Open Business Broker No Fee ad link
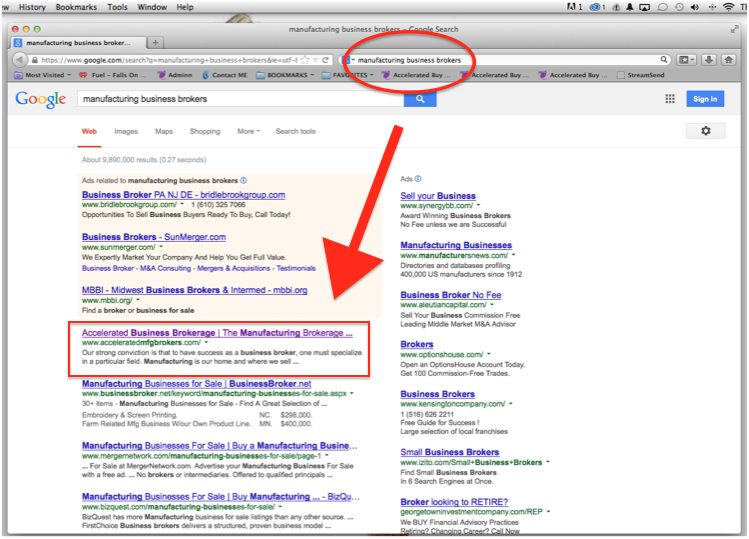Screen dimensions: 749x539 pos(451,295)
